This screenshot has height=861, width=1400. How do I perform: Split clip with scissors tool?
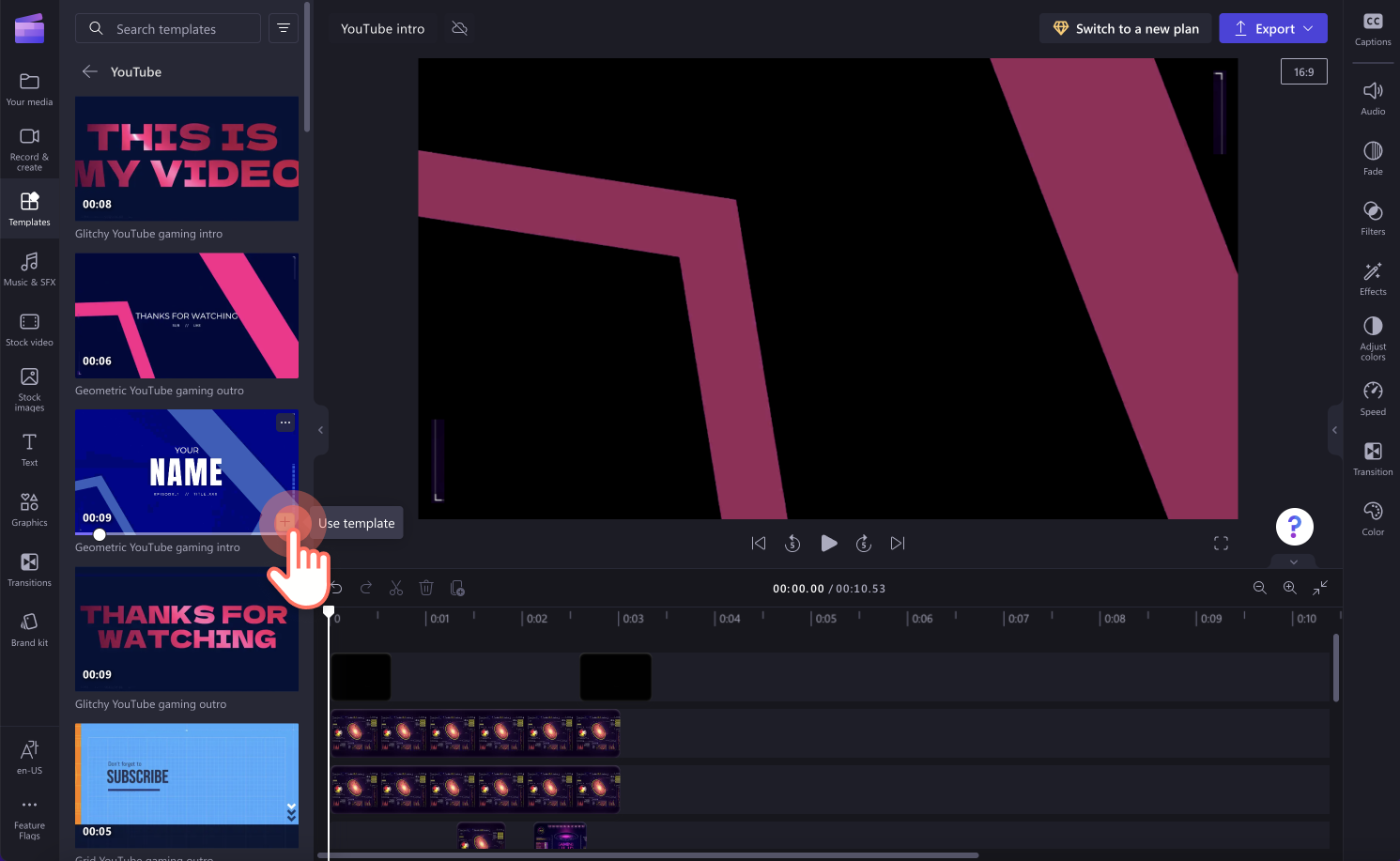tap(396, 588)
